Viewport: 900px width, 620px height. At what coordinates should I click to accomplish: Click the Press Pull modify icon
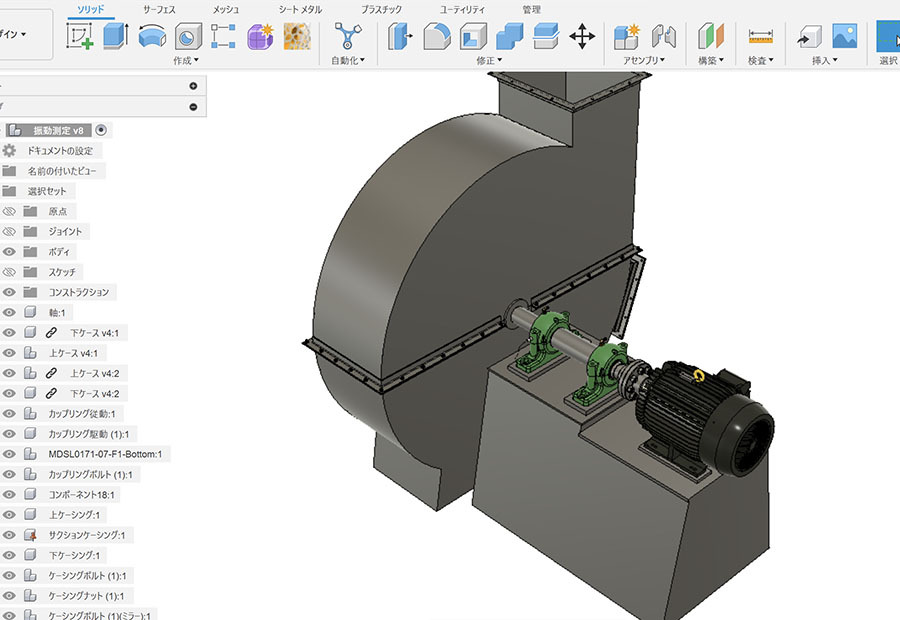click(402, 37)
